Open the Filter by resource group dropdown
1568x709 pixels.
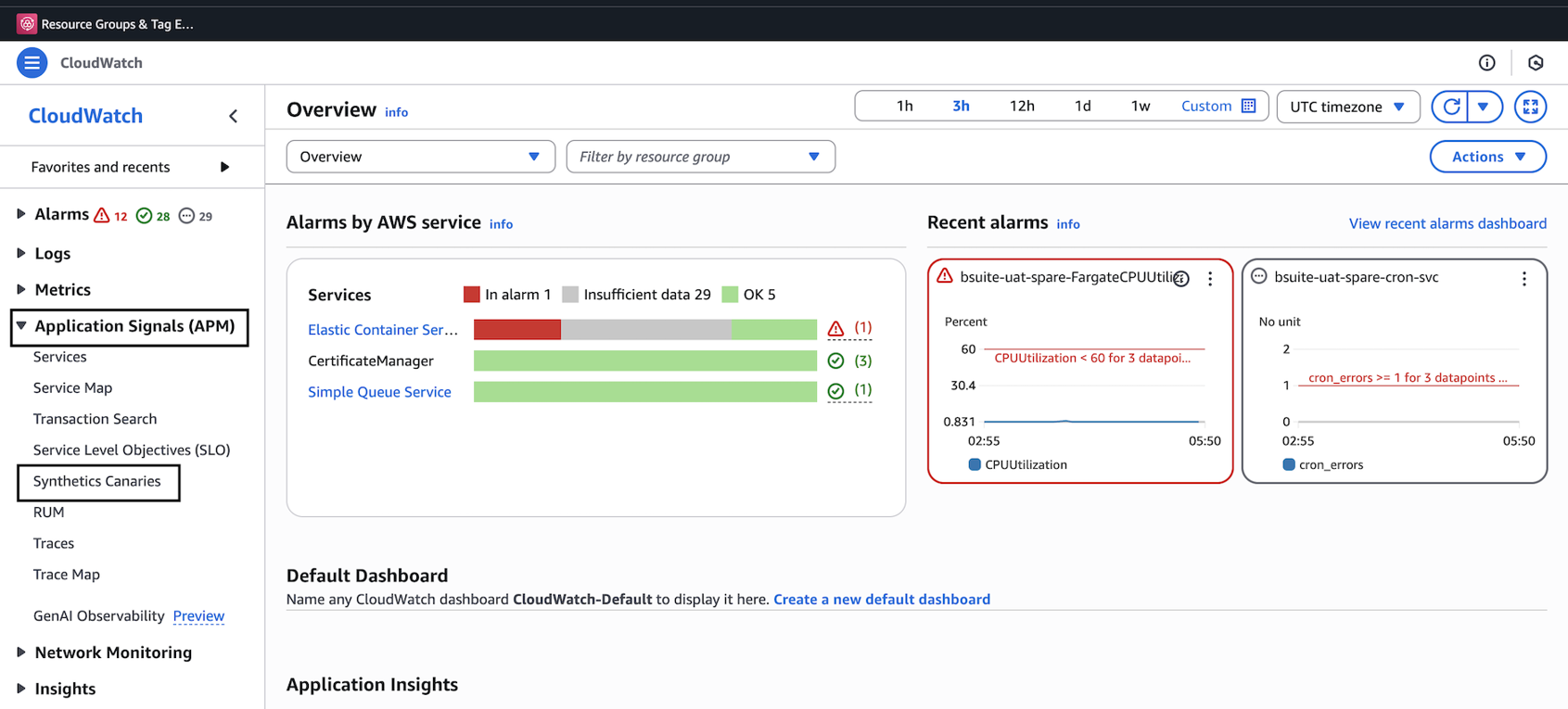tap(700, 157)
